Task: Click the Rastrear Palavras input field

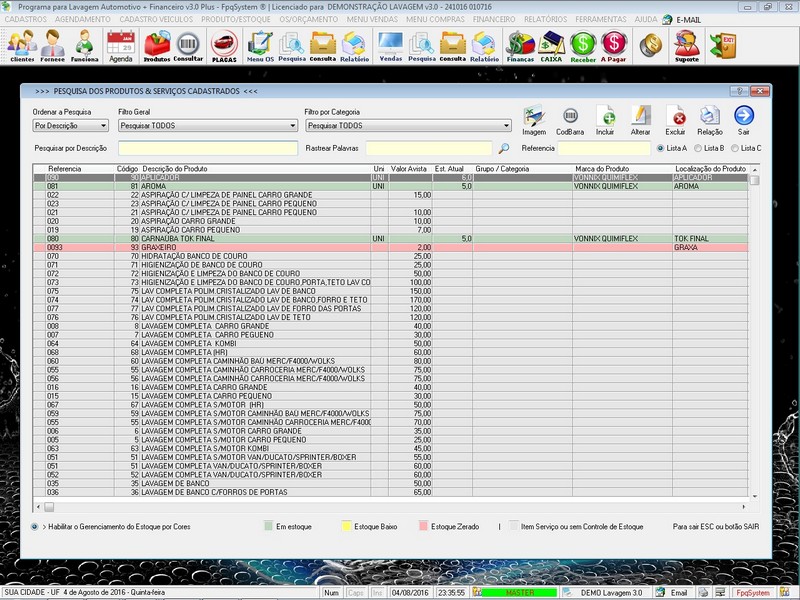Action: (x=429, y=148)
